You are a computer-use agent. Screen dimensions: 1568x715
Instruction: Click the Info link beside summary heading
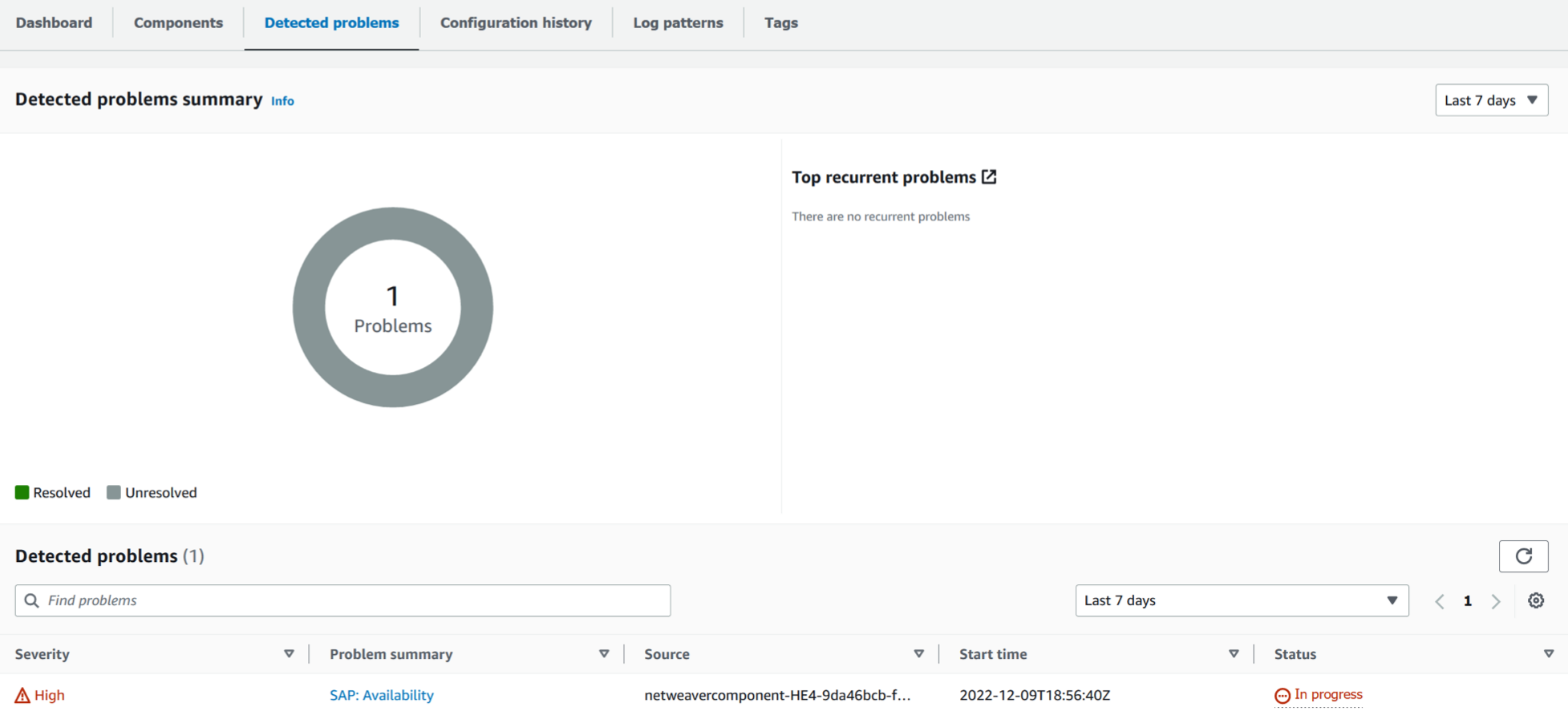(282, 101)
